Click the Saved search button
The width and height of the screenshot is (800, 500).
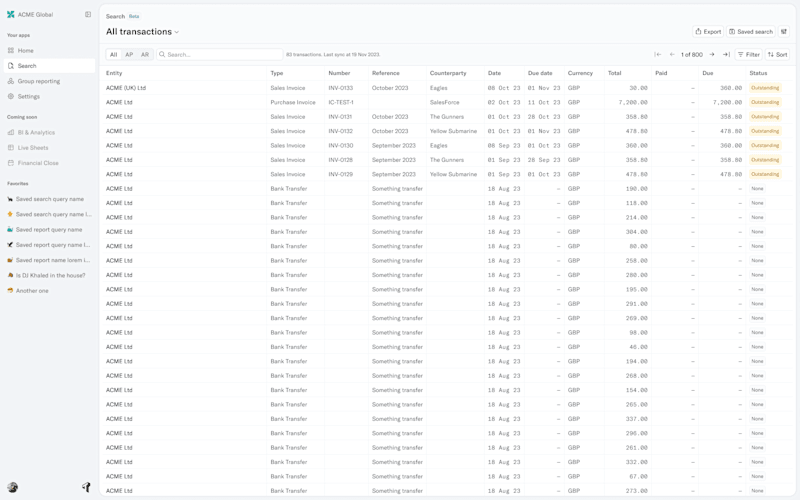click(x=751, y=32)
